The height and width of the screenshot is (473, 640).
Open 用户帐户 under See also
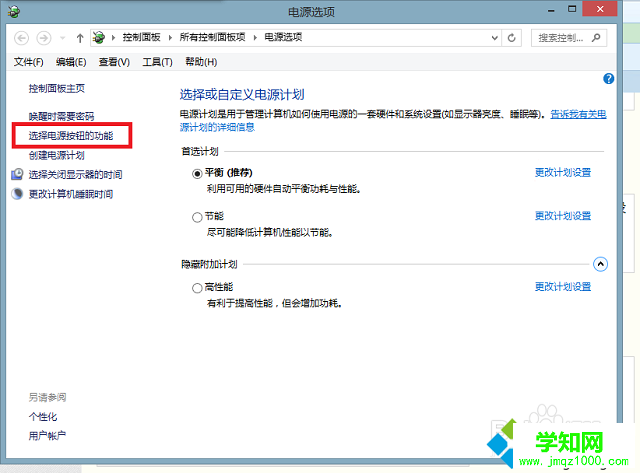coord(47,436)
